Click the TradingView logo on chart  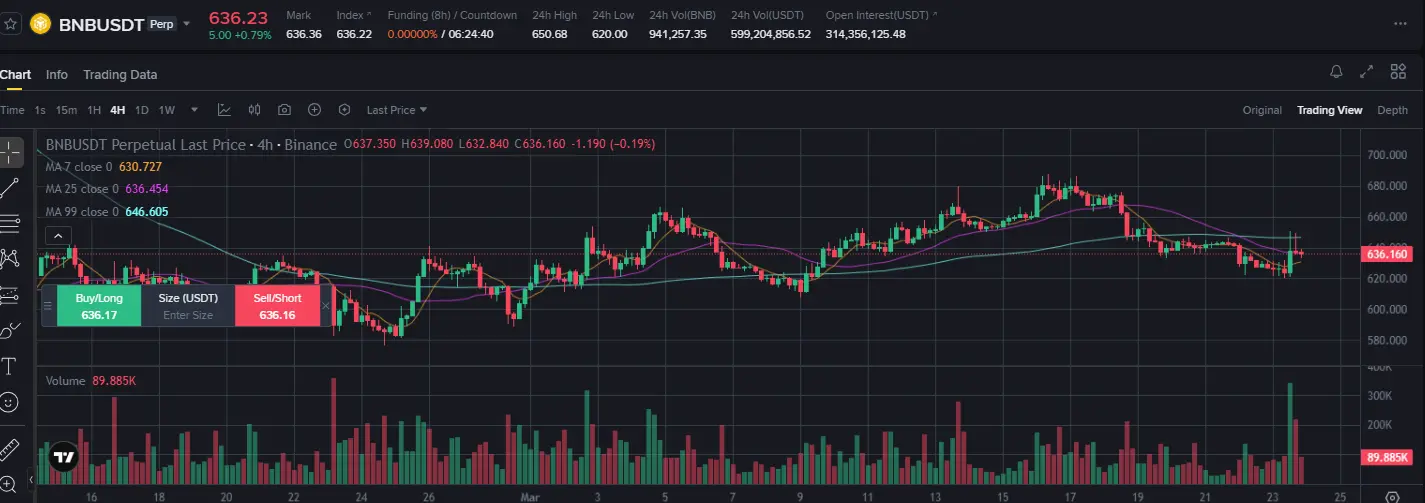click(65, 457)
